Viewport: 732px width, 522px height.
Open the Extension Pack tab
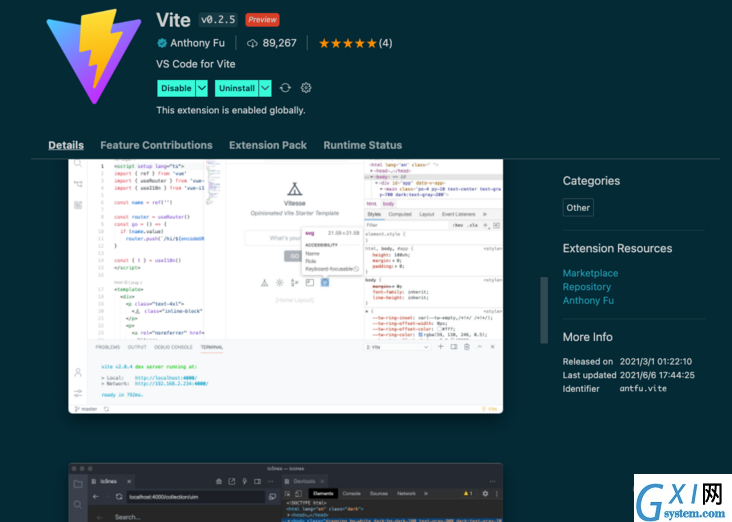tap(268, 145)
